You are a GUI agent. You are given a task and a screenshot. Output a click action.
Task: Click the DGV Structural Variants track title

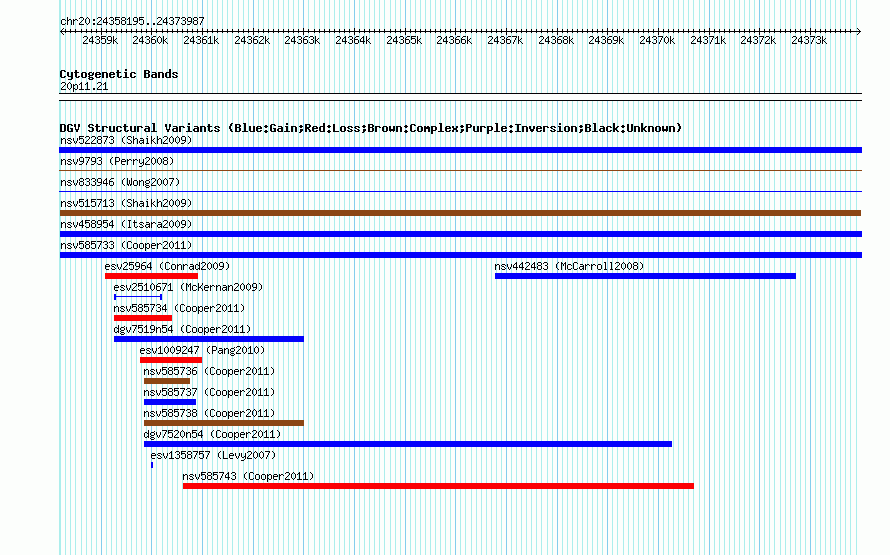(x=371, y=128)
